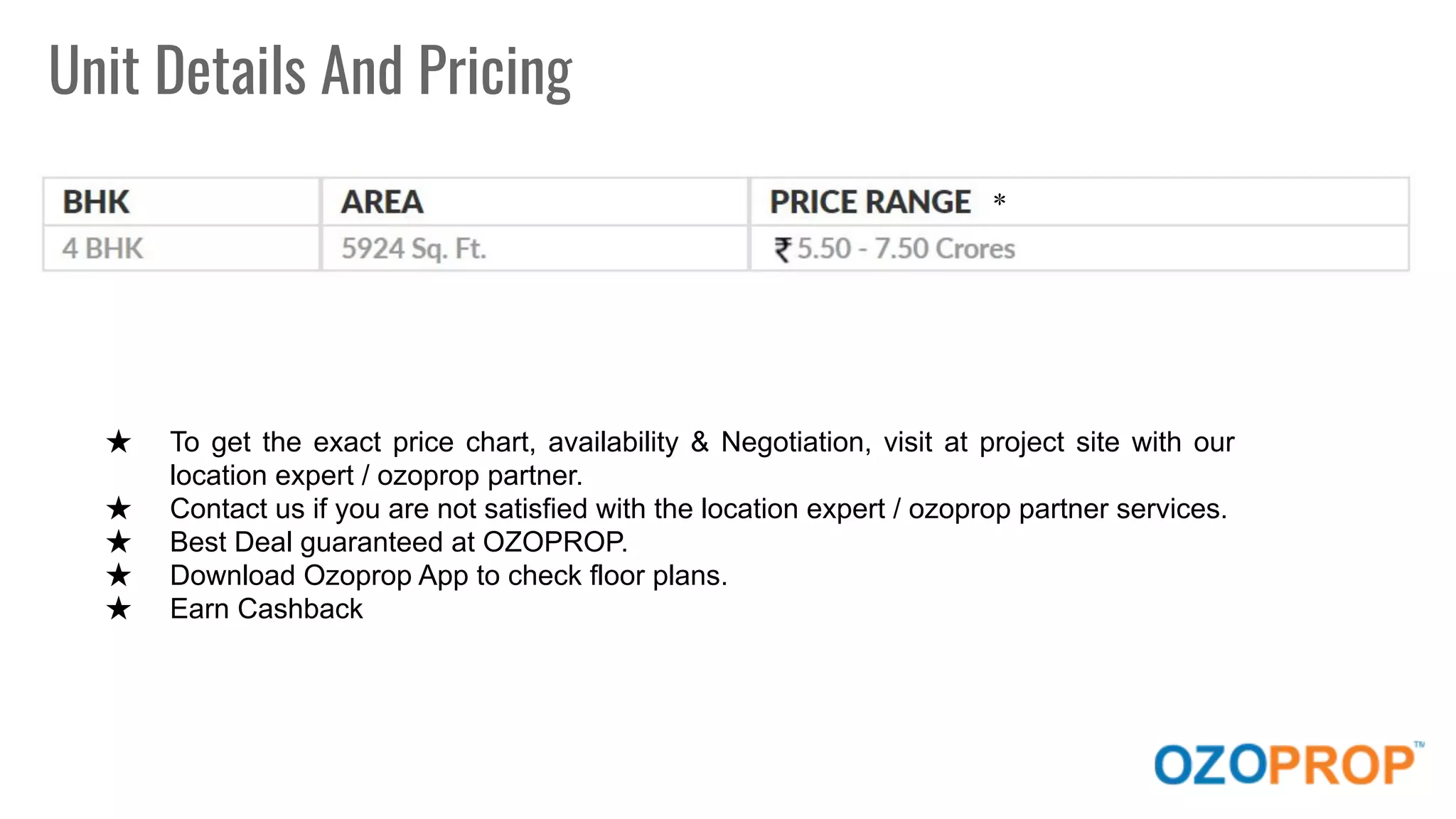Click the asterisk beside PRICE RANGE
Image resolution: width=1456 pixels, height=819 pixels.
pyautogui.click(x=1000, y=200)
